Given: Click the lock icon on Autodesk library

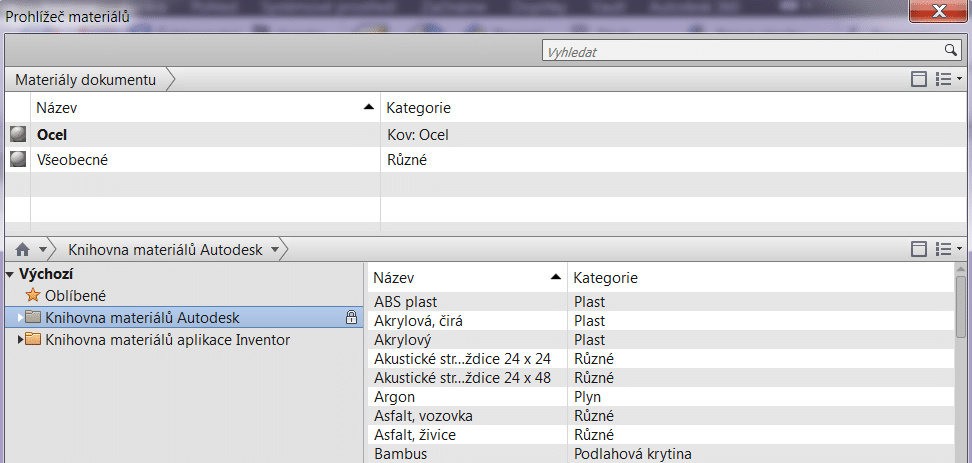Looking at the screenshot, I should coord(351,318).
